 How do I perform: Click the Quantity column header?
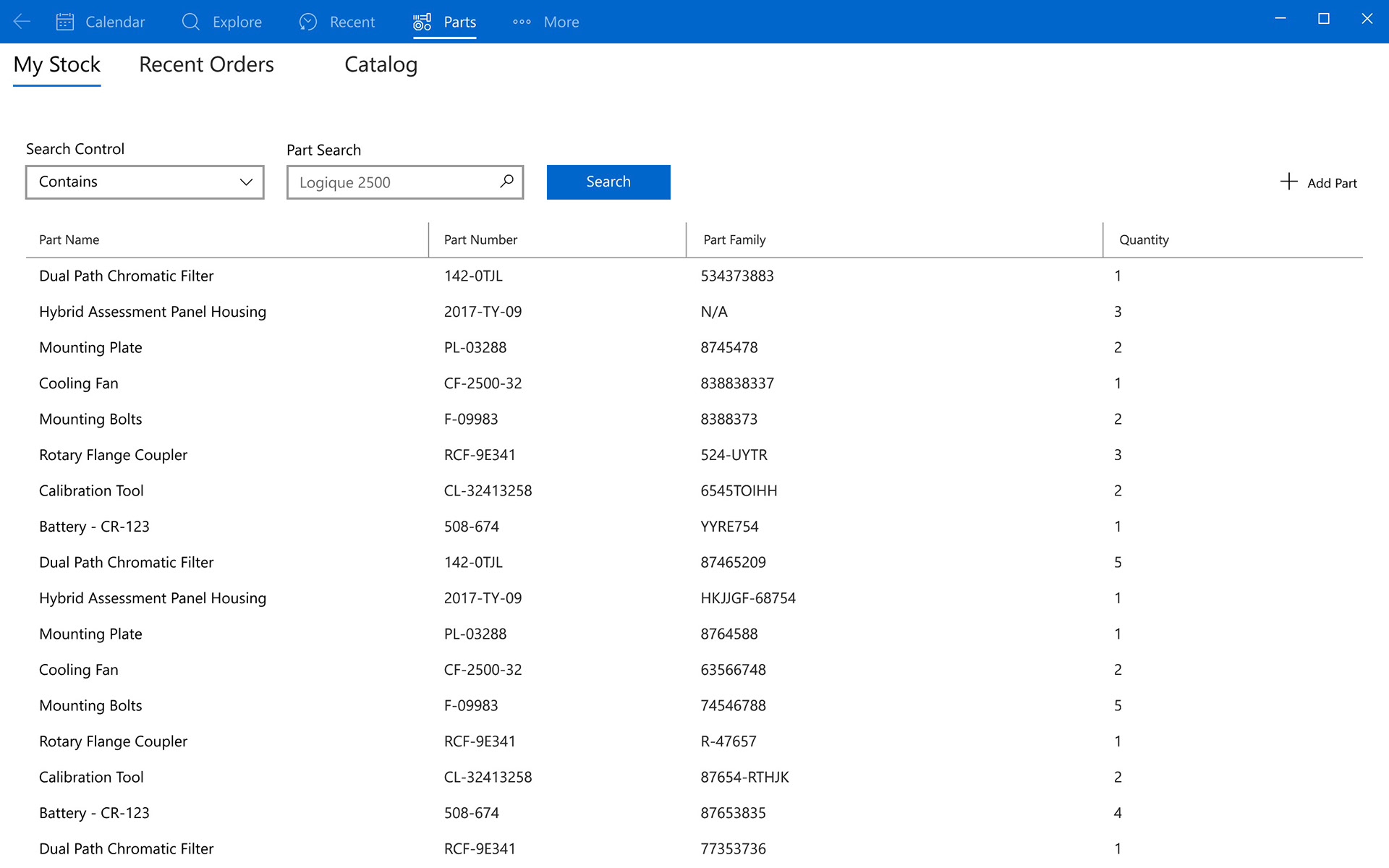[1144, 239]
